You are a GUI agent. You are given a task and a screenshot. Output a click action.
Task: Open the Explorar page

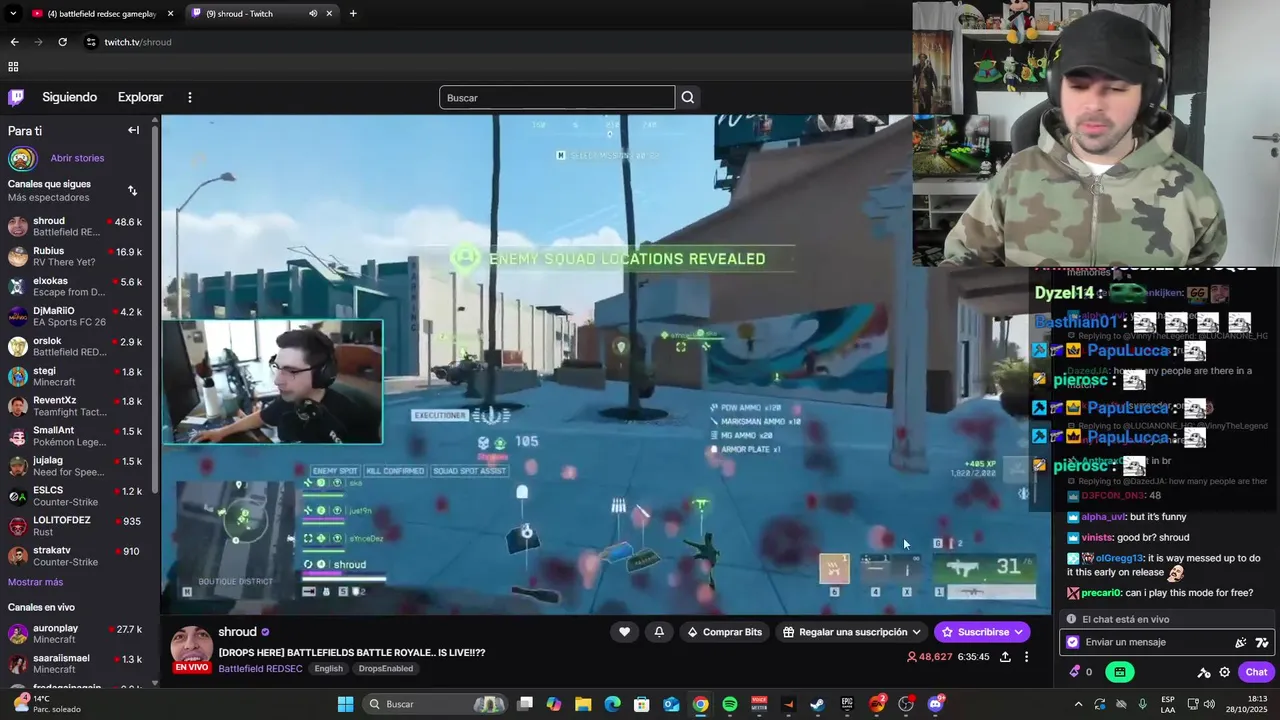(x=140, y=97)
